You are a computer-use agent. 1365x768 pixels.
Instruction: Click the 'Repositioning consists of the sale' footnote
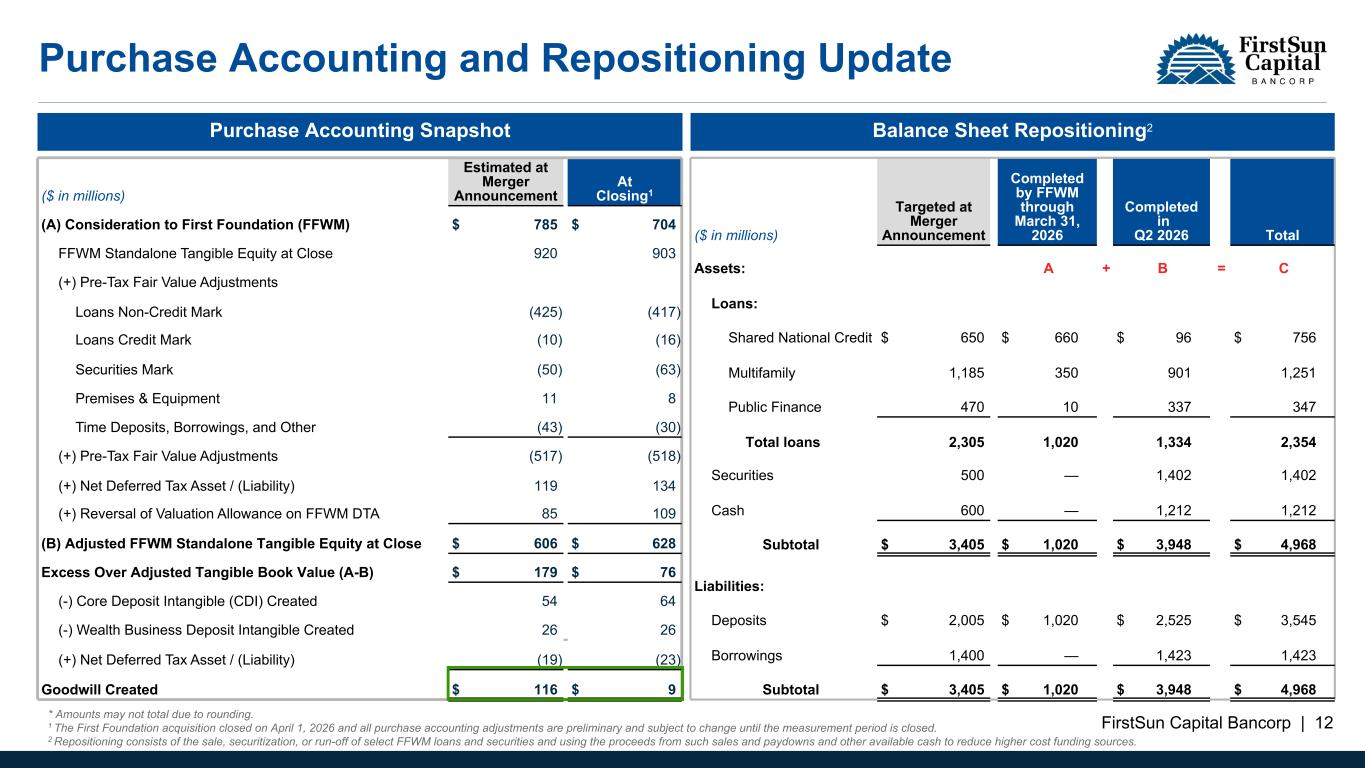click(x=591, y=742)
